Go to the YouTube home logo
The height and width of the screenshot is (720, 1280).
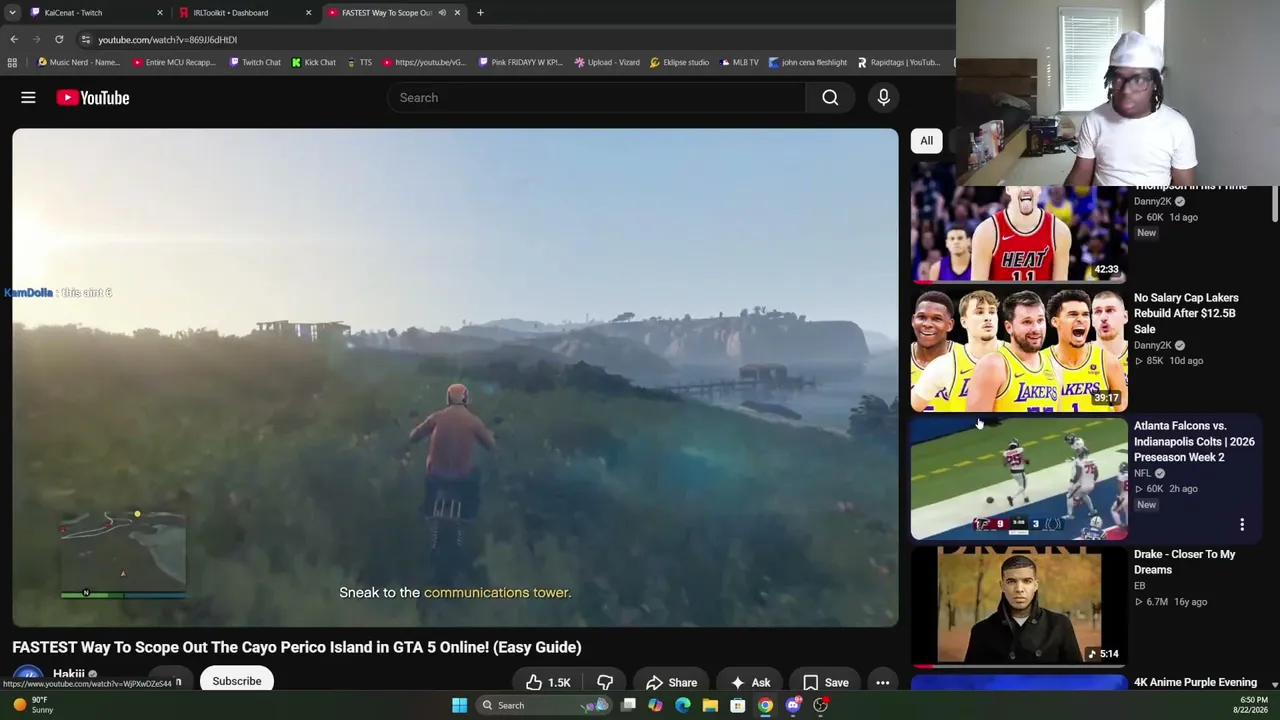click(93, 97)
